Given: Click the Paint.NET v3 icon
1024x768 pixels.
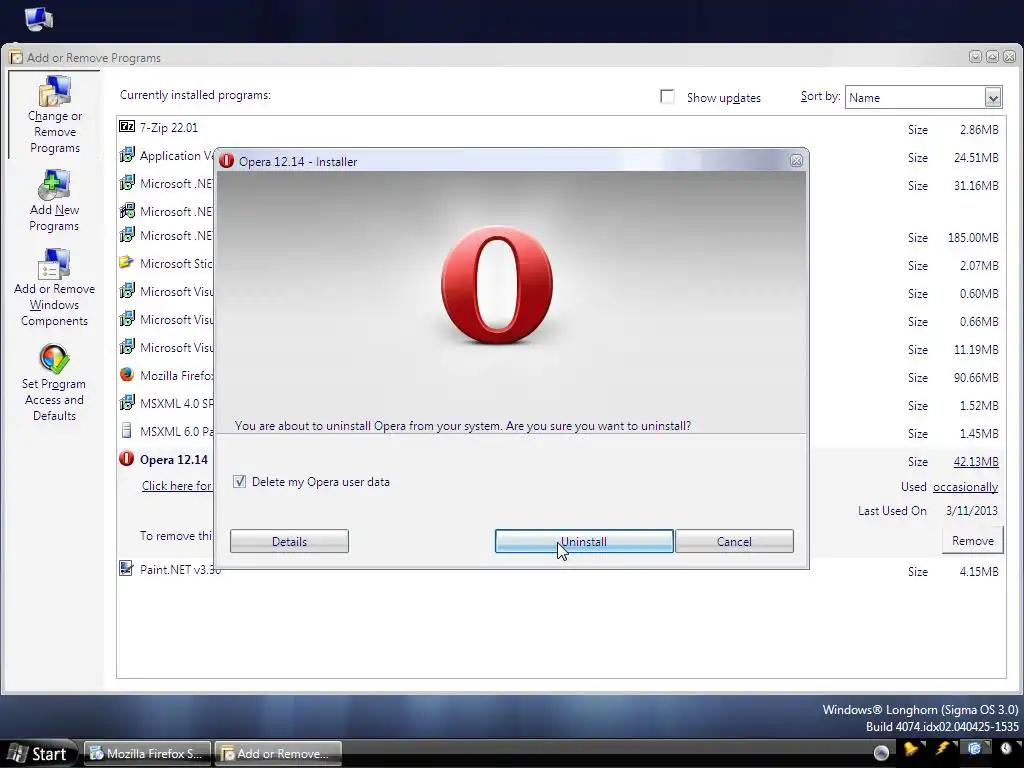Looking at the screenshot, I should [127, 568].
